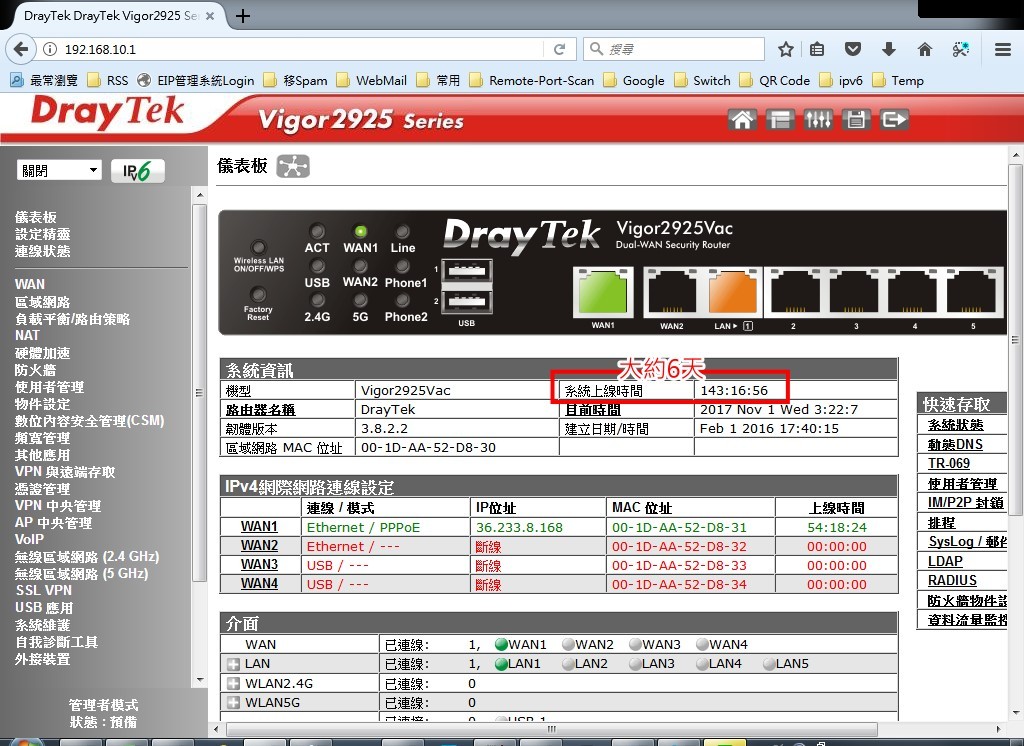Open the WAN sidebar menu
The image size is (1024, 746).
[x=30, y=284]
